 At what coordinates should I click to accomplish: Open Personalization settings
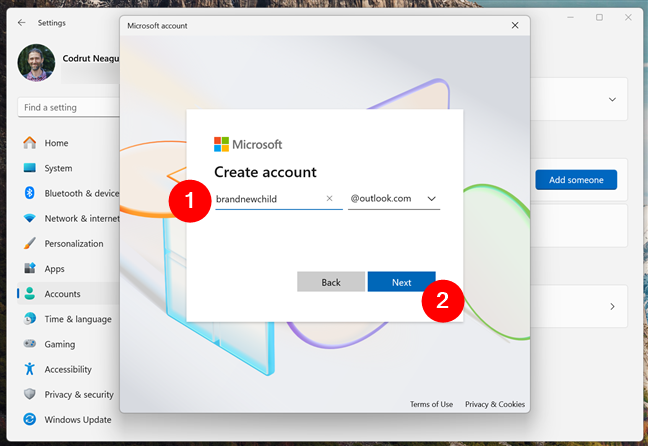click(74, 243)
